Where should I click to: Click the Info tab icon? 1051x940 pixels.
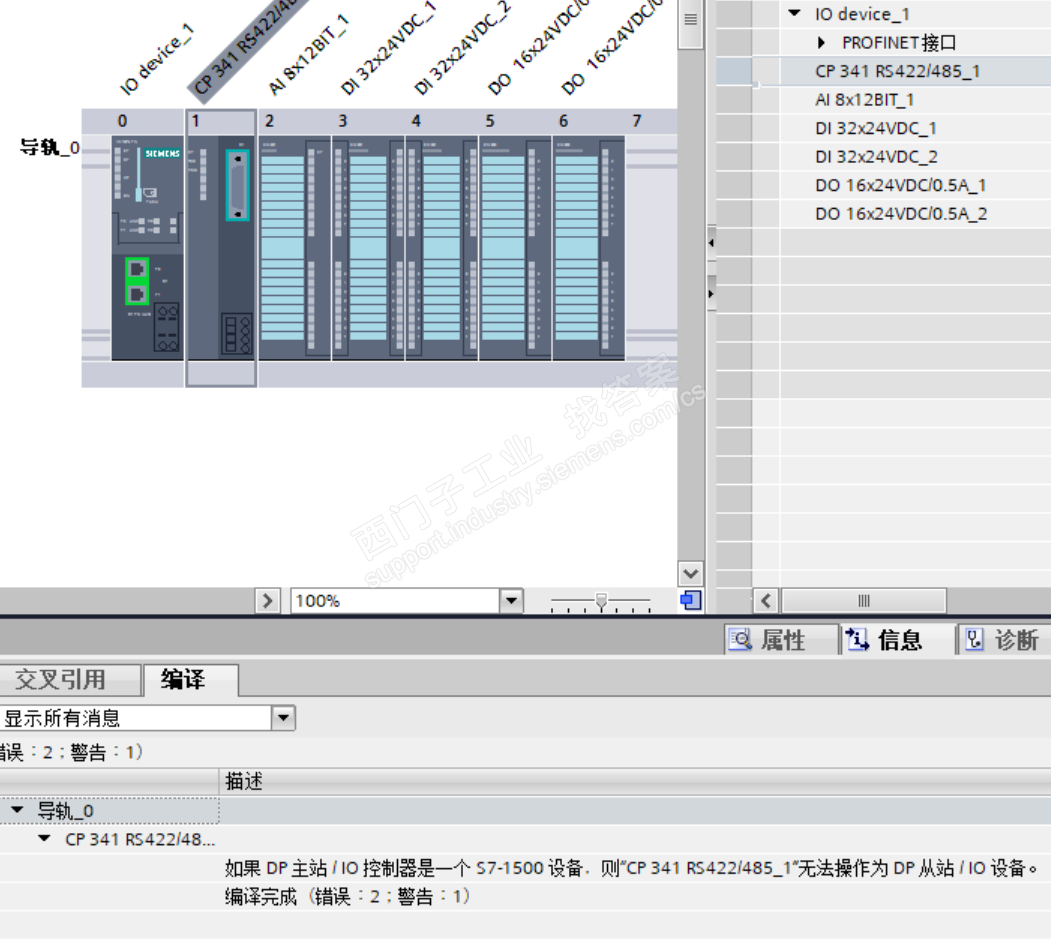tap(857, 640)
